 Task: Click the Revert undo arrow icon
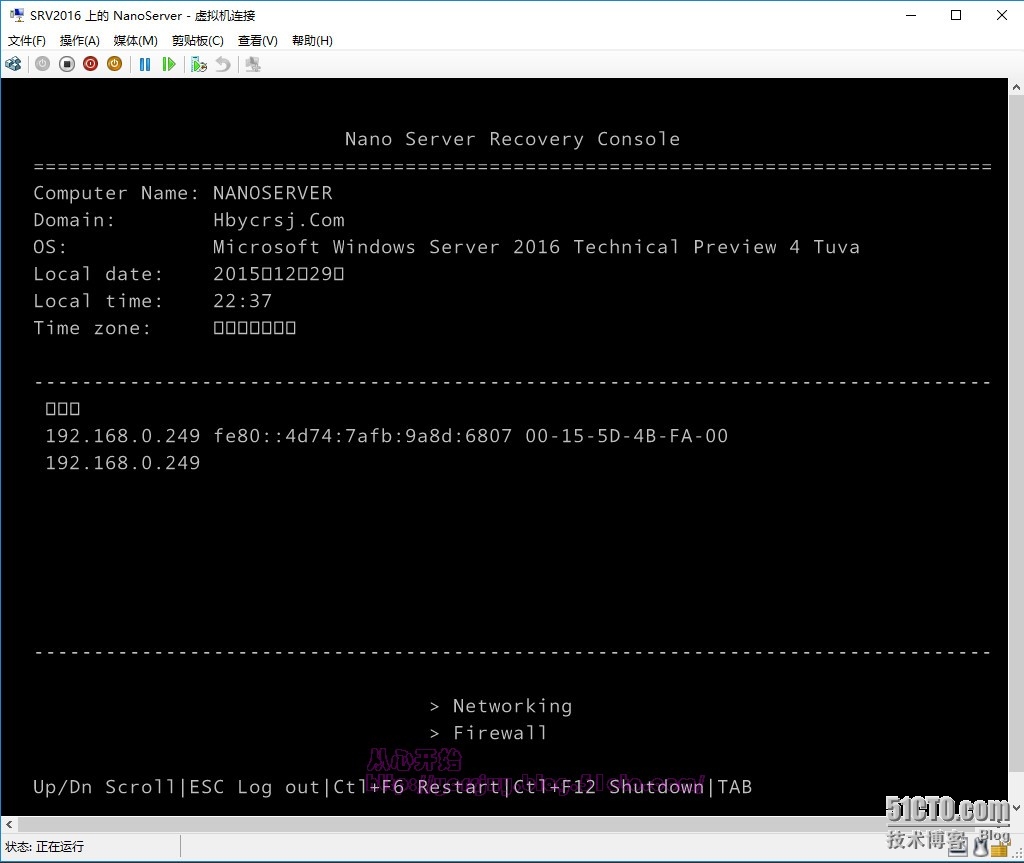(x=223, y=64)
